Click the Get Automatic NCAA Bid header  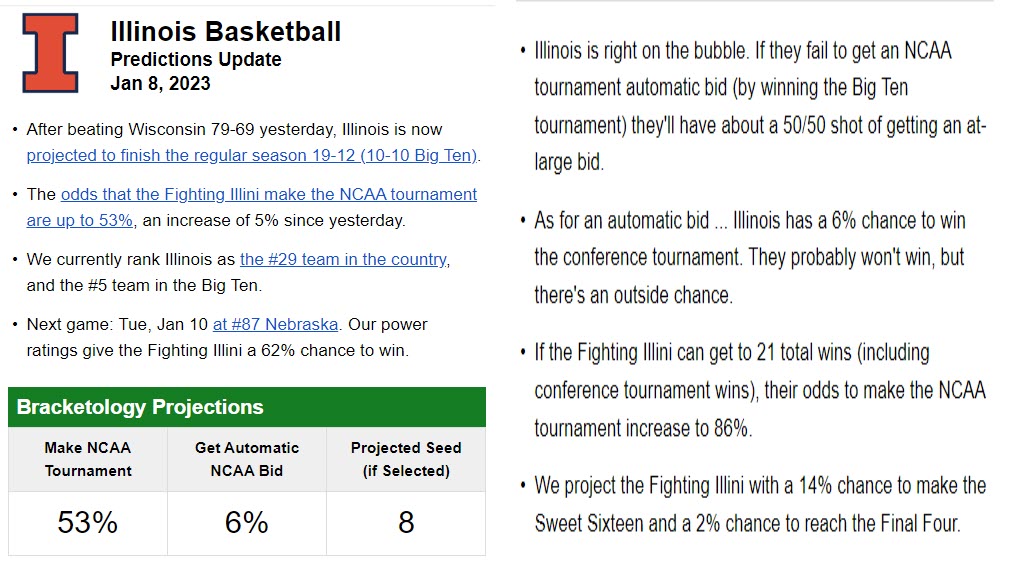[247, 459]
